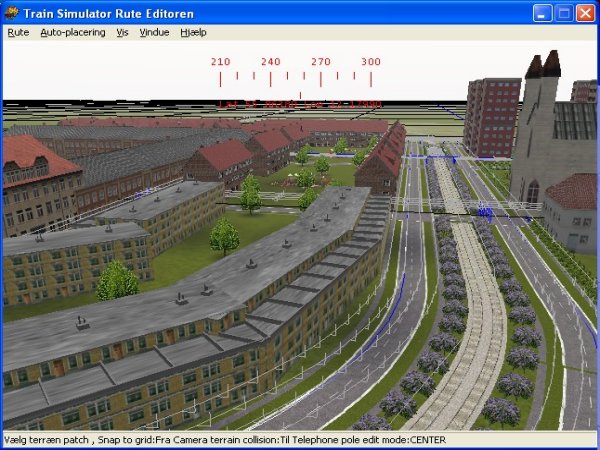Open the Rute menu
The width and height of the screenshot is (600, 450).
click(x=18, y=32)
